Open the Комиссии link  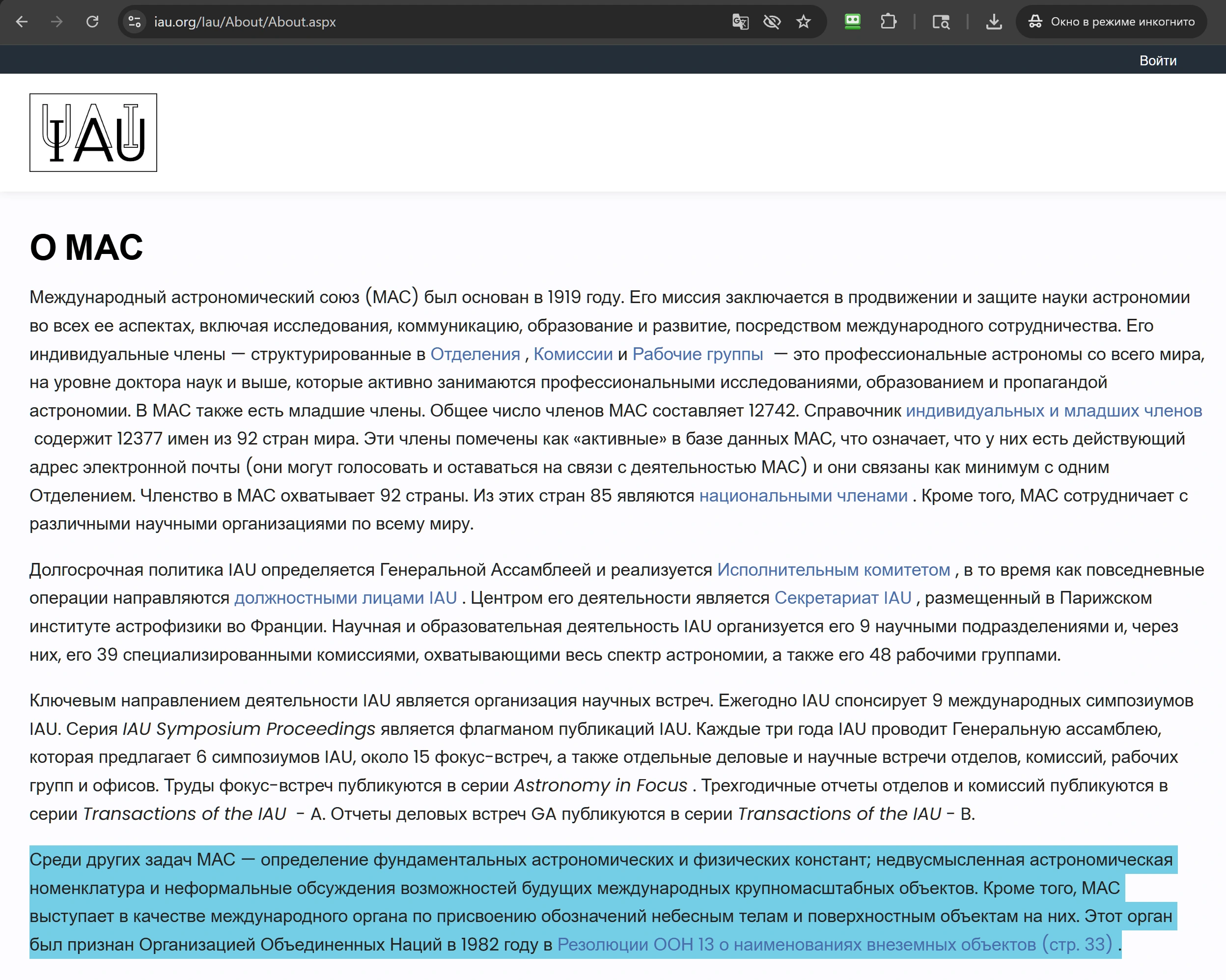point(573,354)
